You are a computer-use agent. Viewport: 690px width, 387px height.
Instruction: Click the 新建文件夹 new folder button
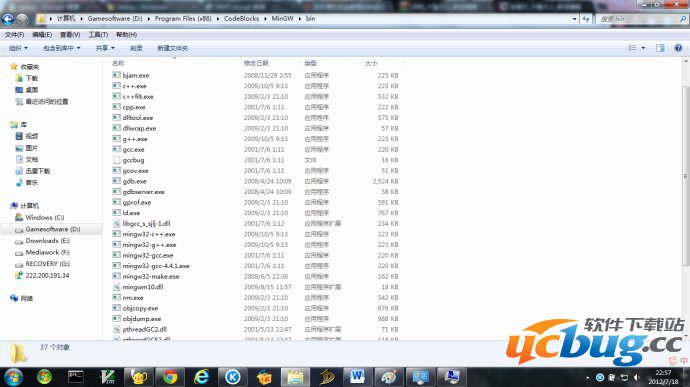click(172, 48)
